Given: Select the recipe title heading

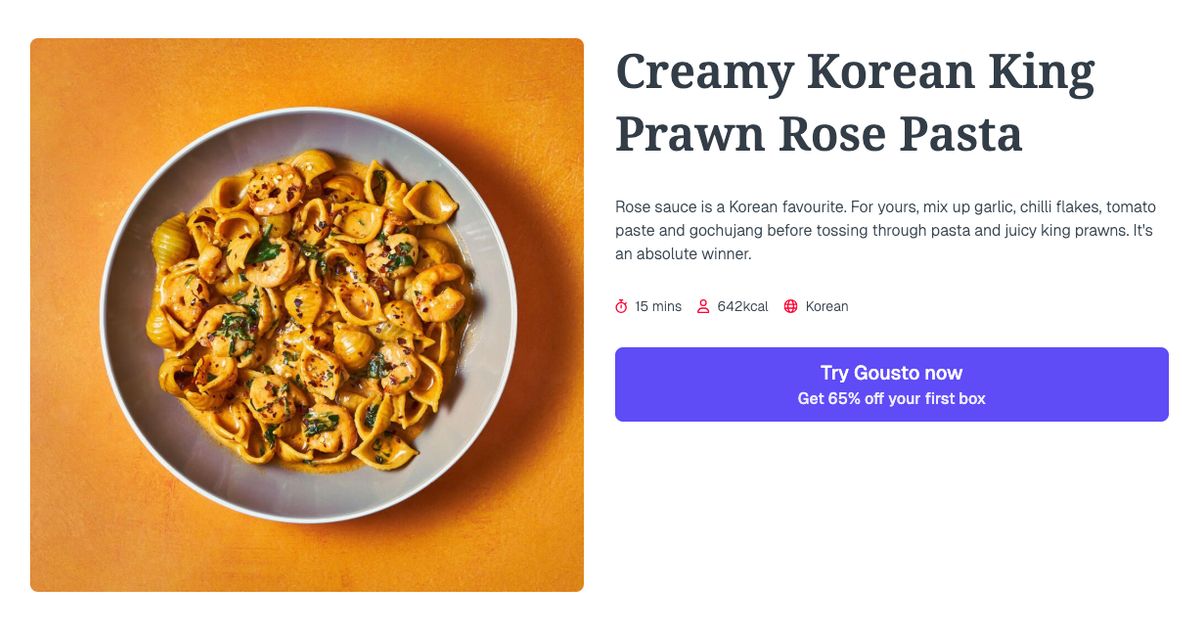Looking at the screenshot, I should coord(855,100).
